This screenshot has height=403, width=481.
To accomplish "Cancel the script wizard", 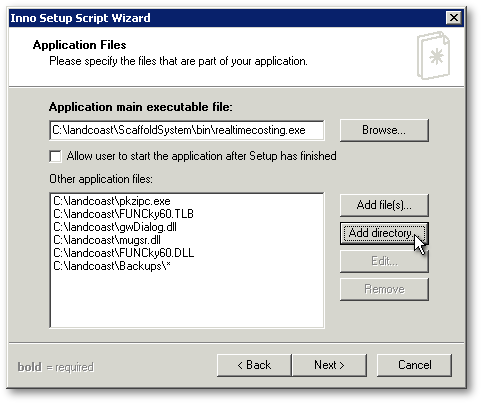I will point(415,365).
